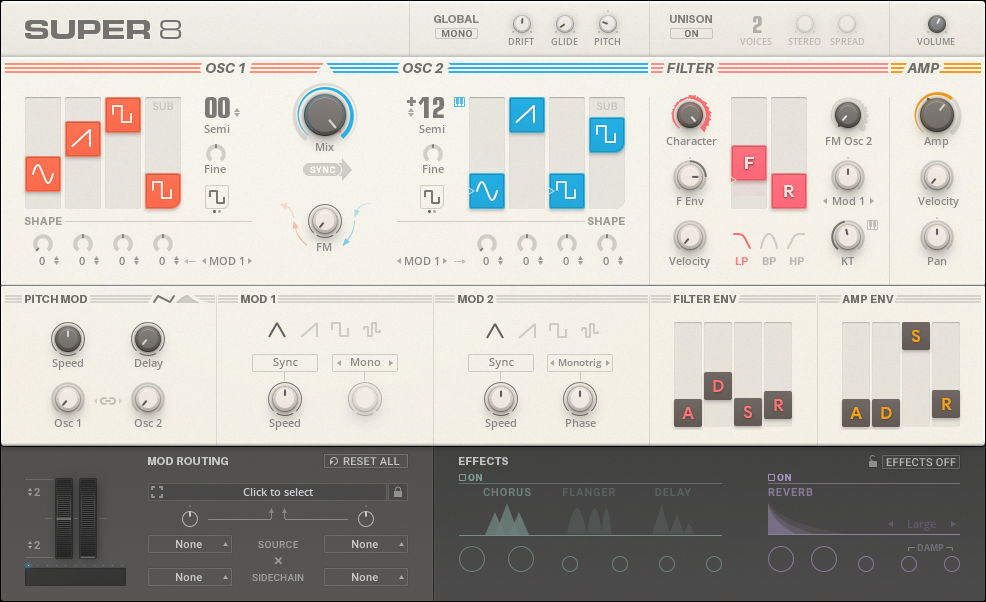Select the FILTER section header
This screenshot has height=602, width=986.
point(690,68)
